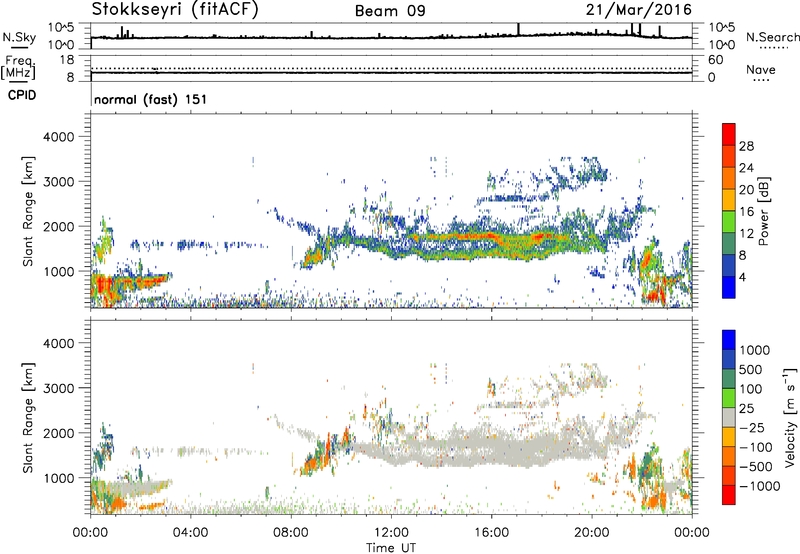This screenshot has width=800, height=554.
Task: Click the '18' frequency axis tick label
Action: [66, 60]
